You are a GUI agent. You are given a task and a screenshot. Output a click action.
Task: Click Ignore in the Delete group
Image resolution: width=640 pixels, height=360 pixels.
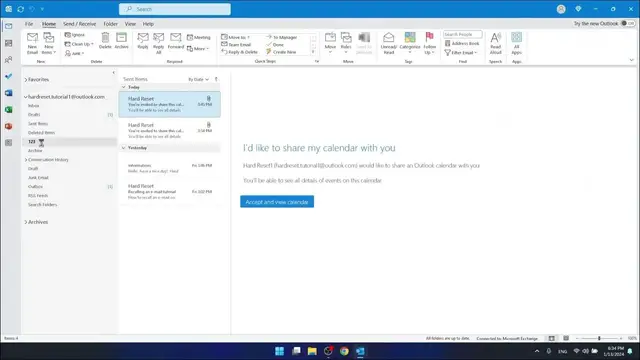click(x=75, y=35)
